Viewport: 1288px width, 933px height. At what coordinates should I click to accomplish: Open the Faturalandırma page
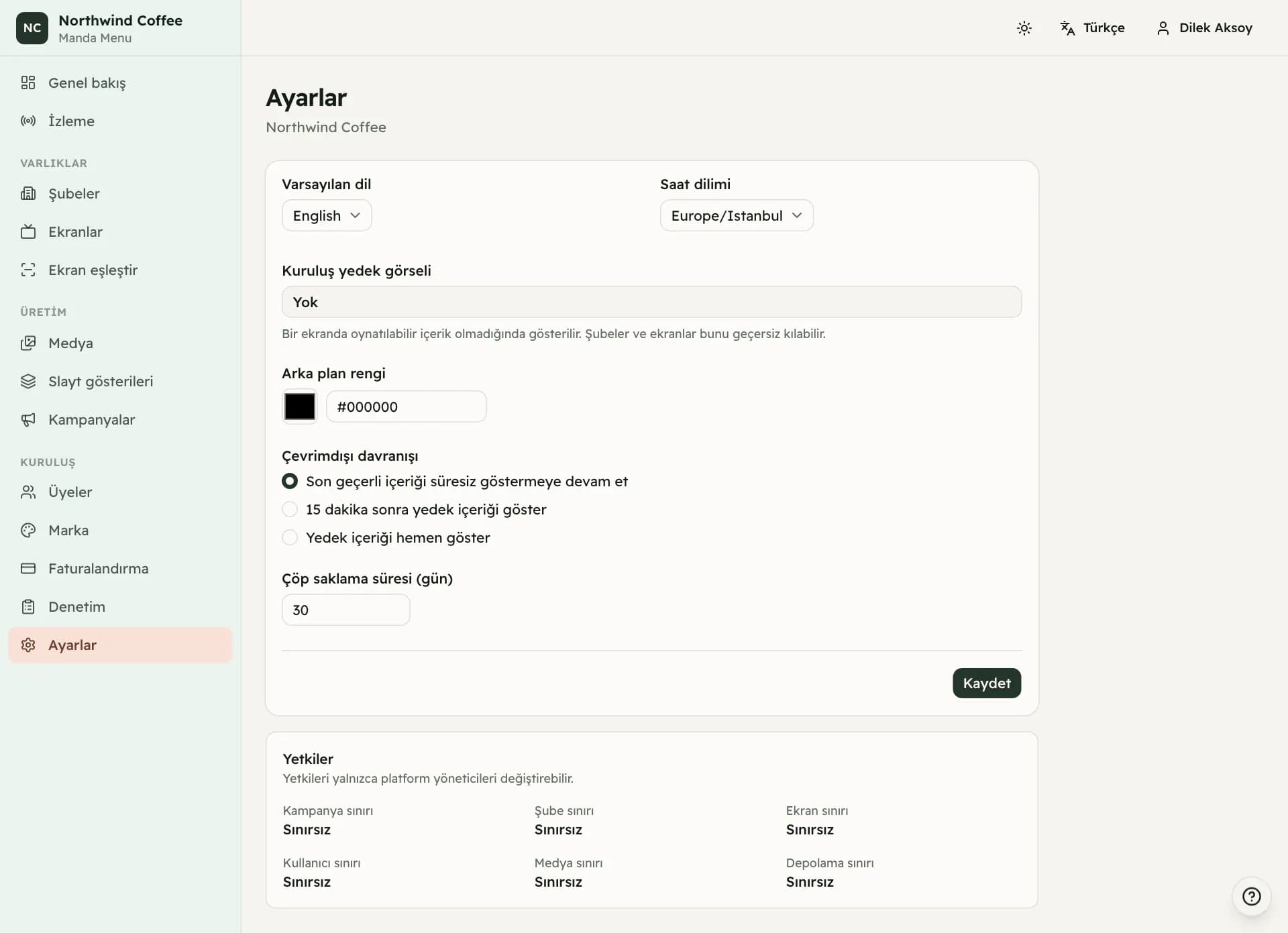click(120, 568)
